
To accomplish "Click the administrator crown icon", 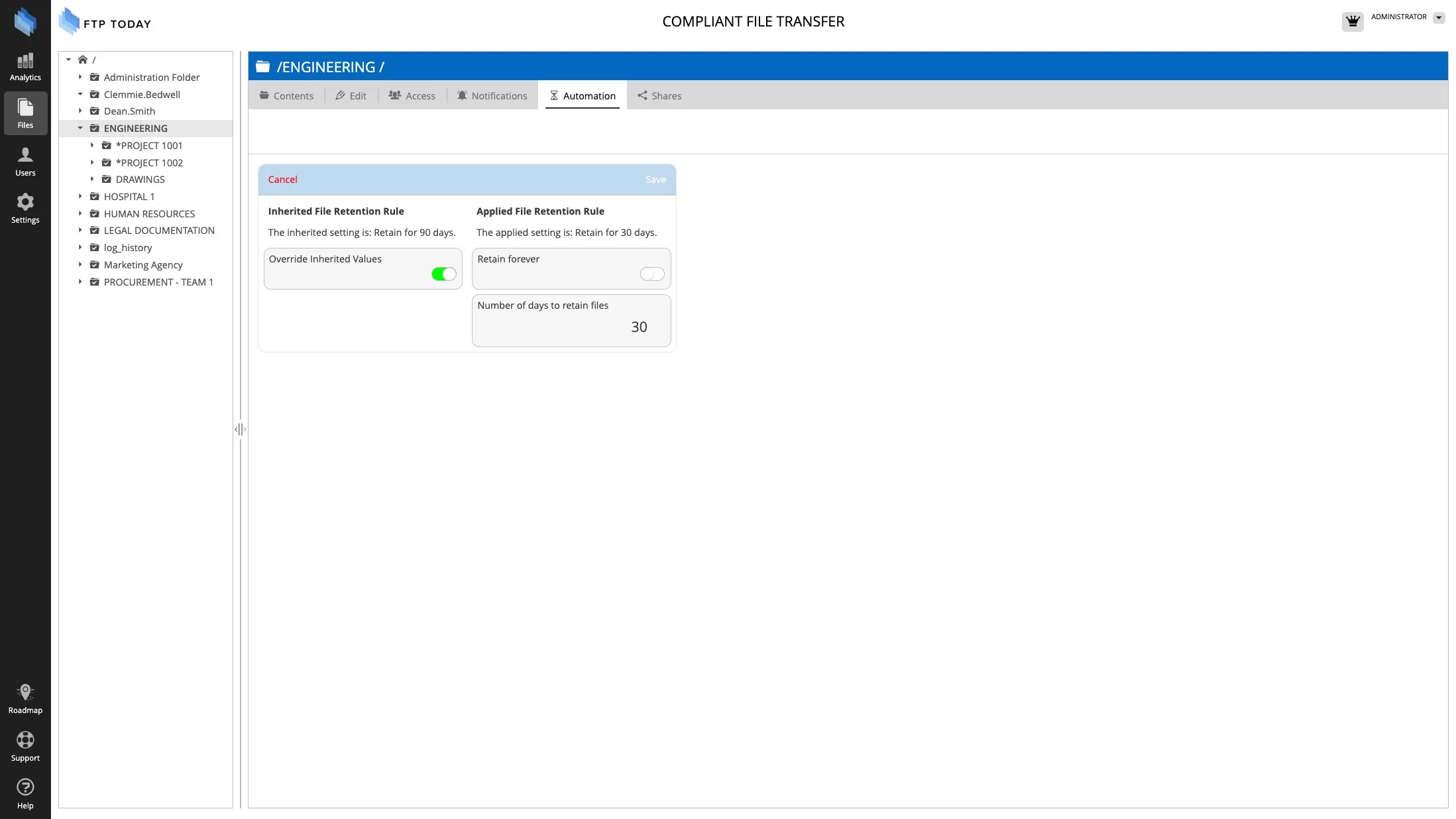I will coord(1352,21).
